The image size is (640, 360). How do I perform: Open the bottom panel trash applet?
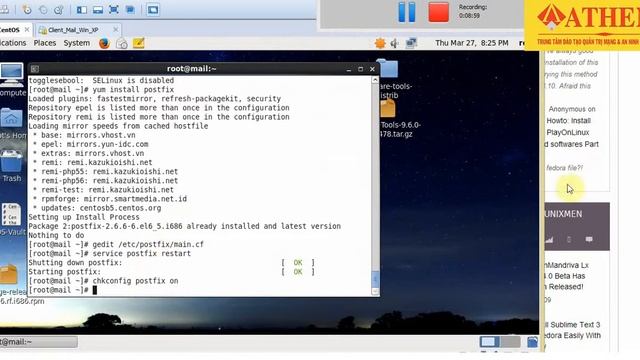pos(532,342)
